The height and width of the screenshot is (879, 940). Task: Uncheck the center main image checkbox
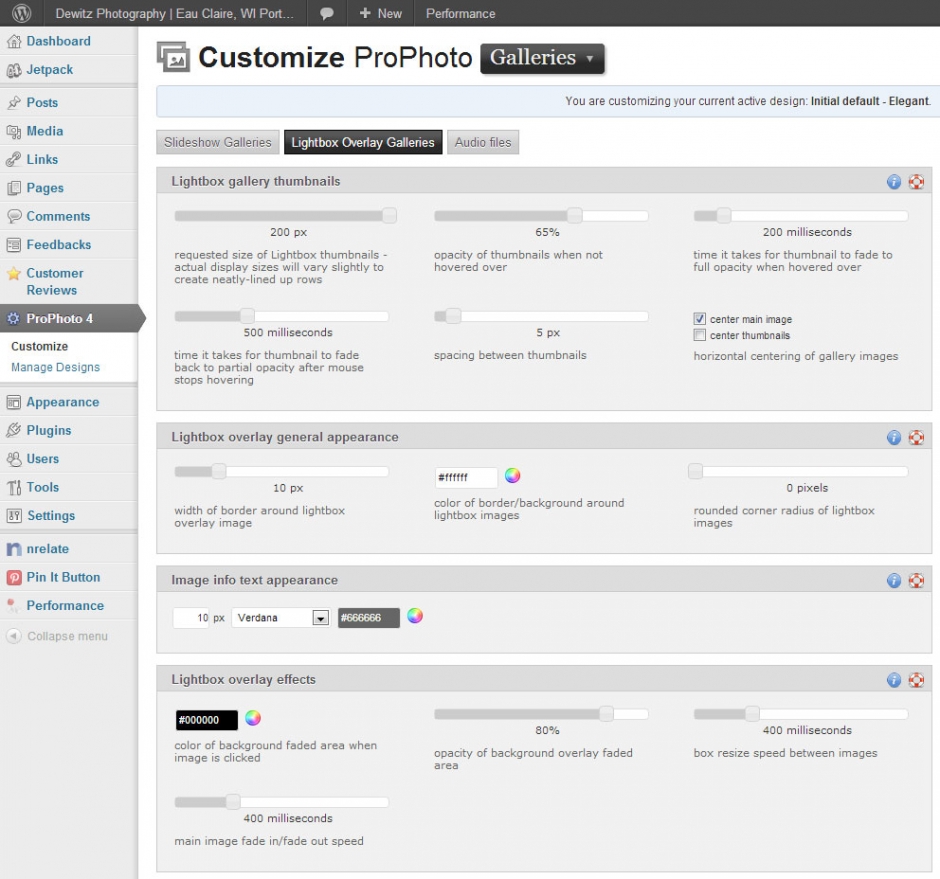pos(700,319)
